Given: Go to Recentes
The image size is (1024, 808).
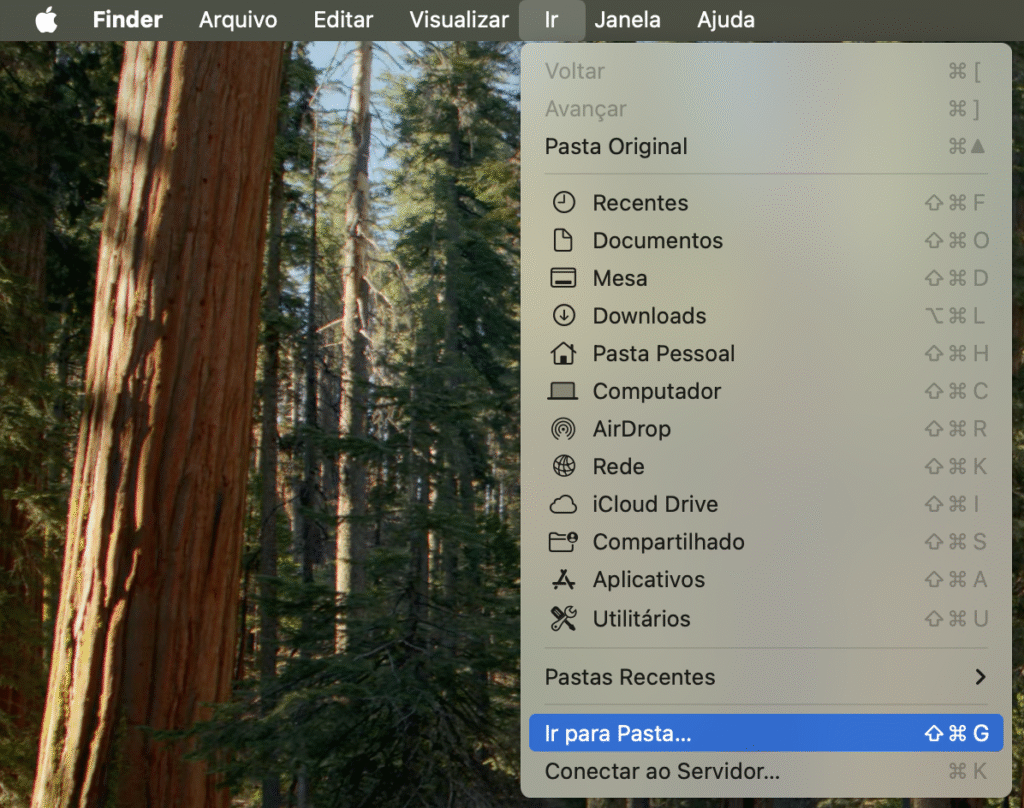Looking at the screenshot, I should pyautogui.click(x=765, y=203).
